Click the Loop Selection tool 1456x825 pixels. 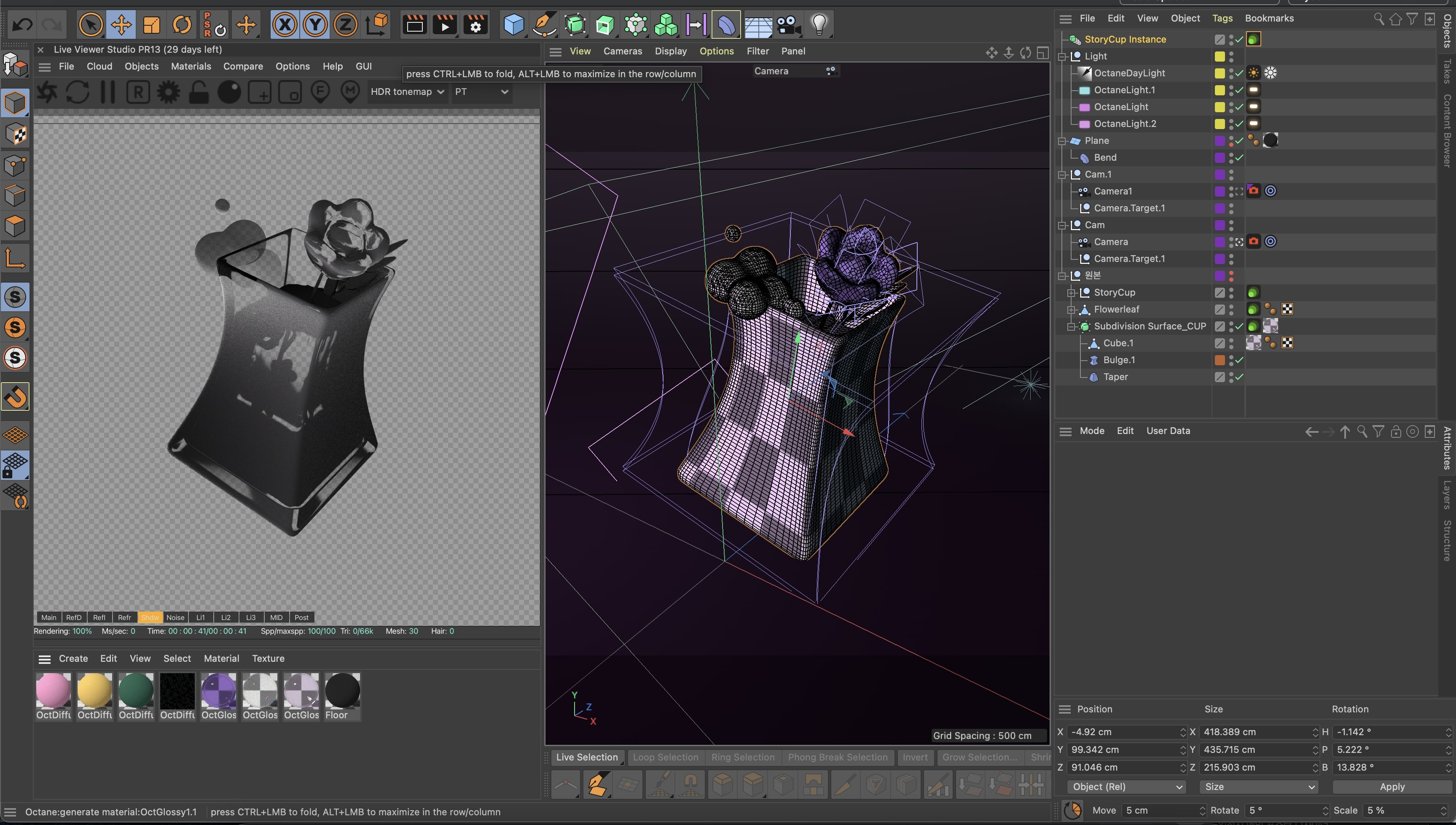point(665,757)
